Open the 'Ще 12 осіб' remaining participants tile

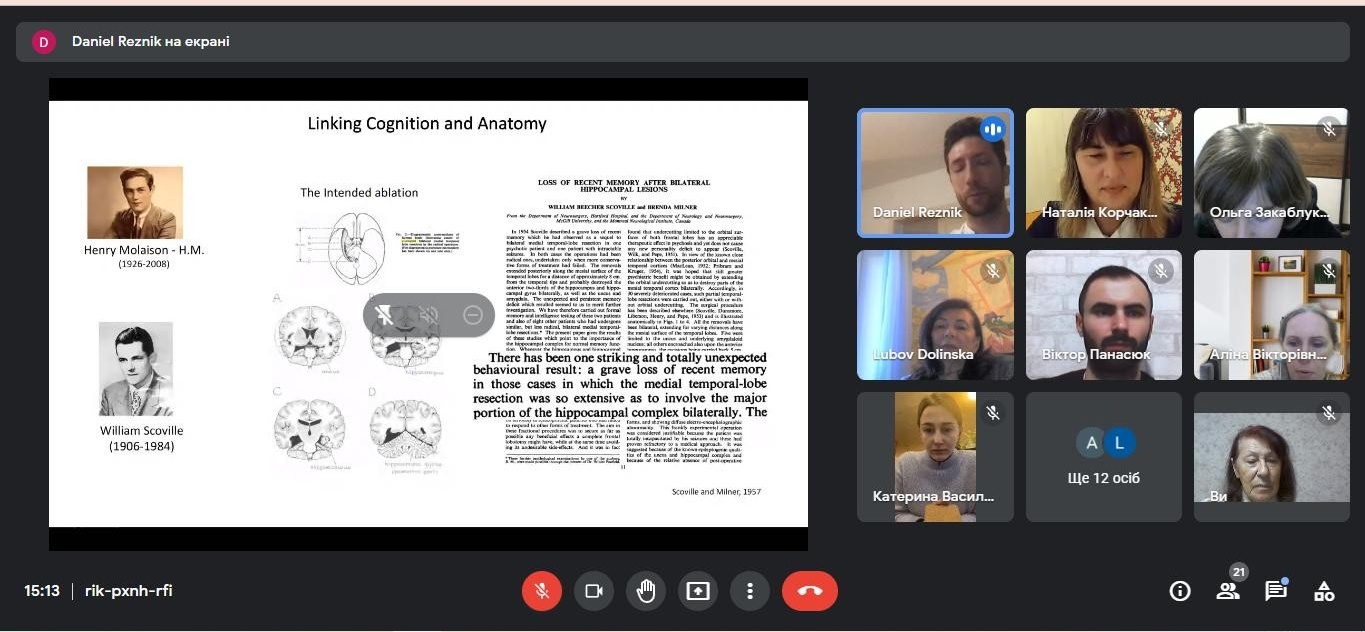click(1104, 457)
